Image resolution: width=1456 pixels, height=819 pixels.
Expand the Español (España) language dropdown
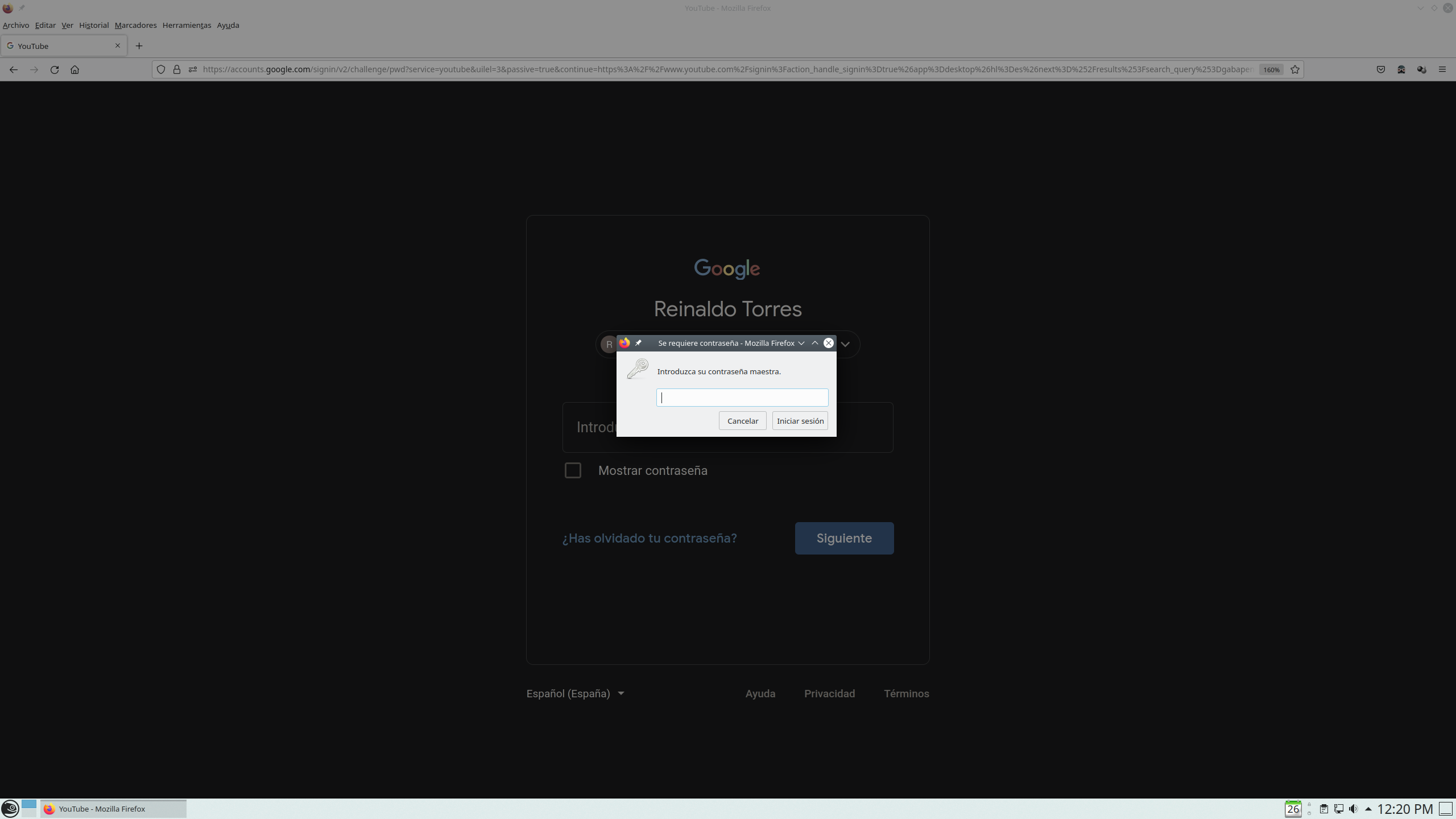pyautogui.click(x=575, y=693)
